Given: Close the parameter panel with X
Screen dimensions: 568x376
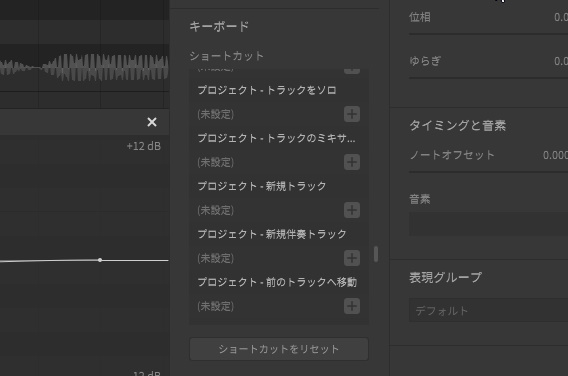Looking at the screenshot, I should (x=152, y=122).
